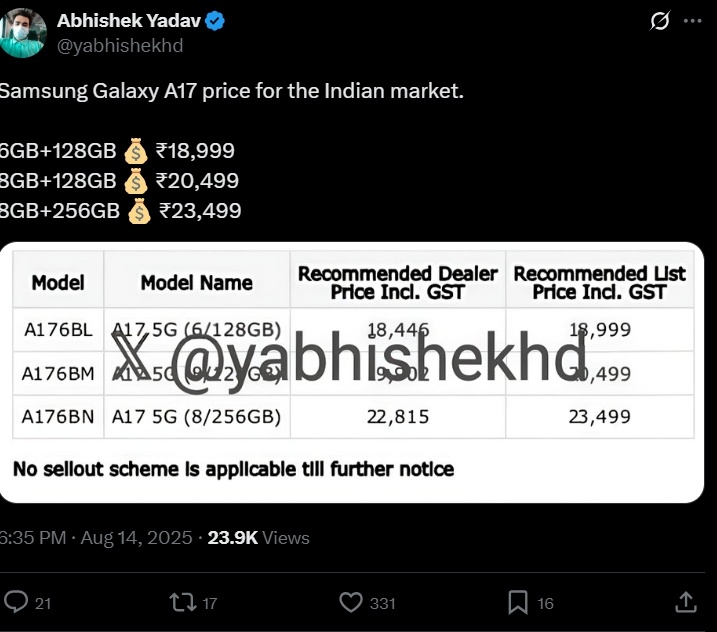The image size is (717, 632).
Task: Open the share upload icon
Action: point(686,602)
